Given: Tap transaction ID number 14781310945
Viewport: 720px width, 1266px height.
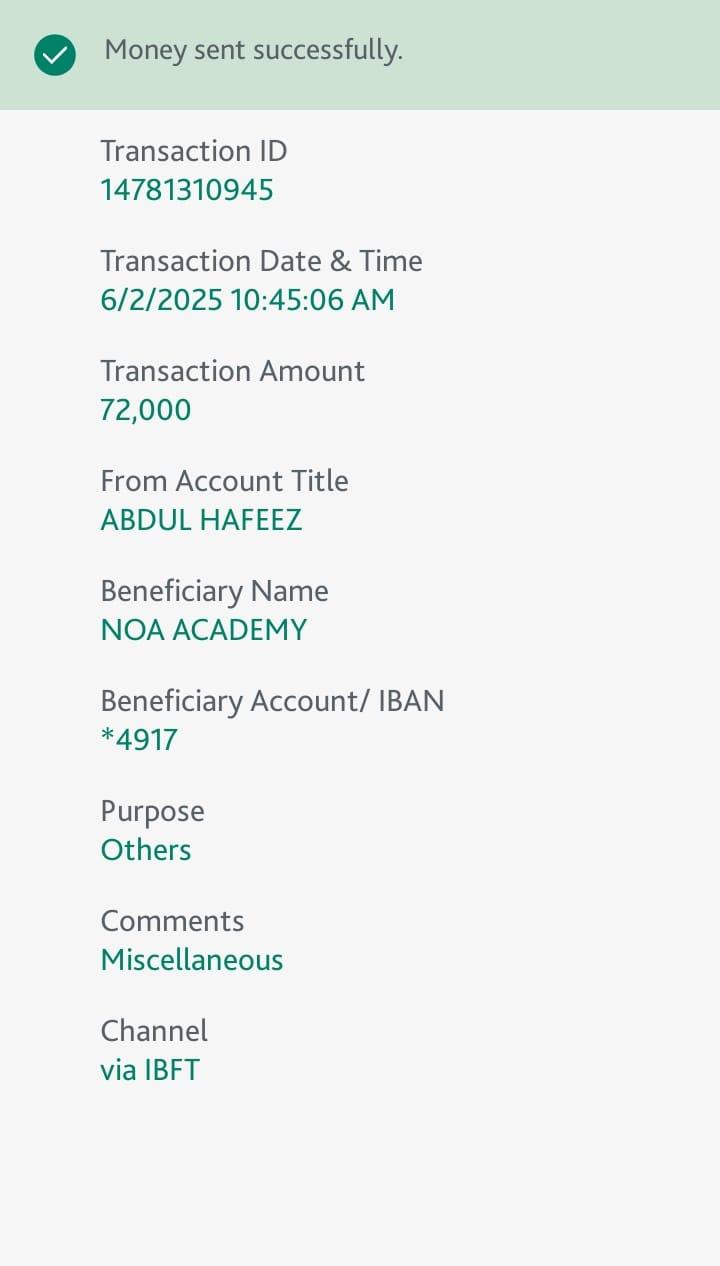Looking at the screenshot, I should (187, 190).
